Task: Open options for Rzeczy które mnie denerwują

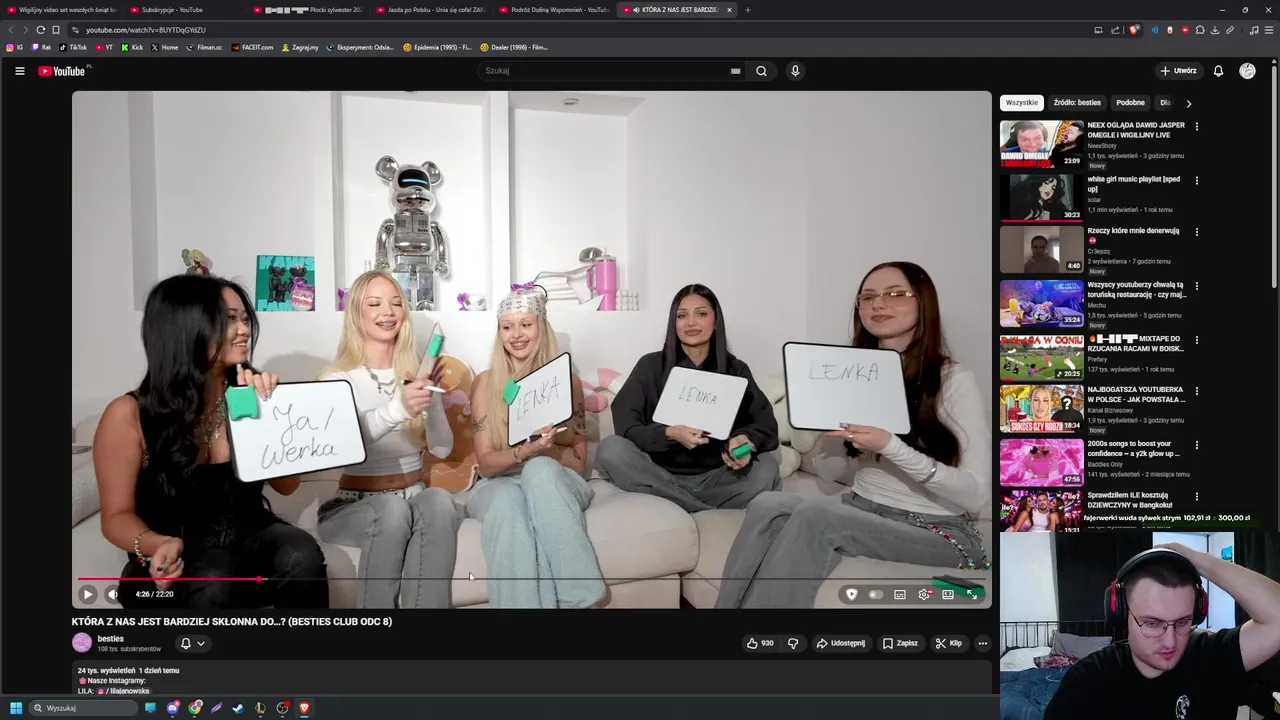Action: point(1196,232)
